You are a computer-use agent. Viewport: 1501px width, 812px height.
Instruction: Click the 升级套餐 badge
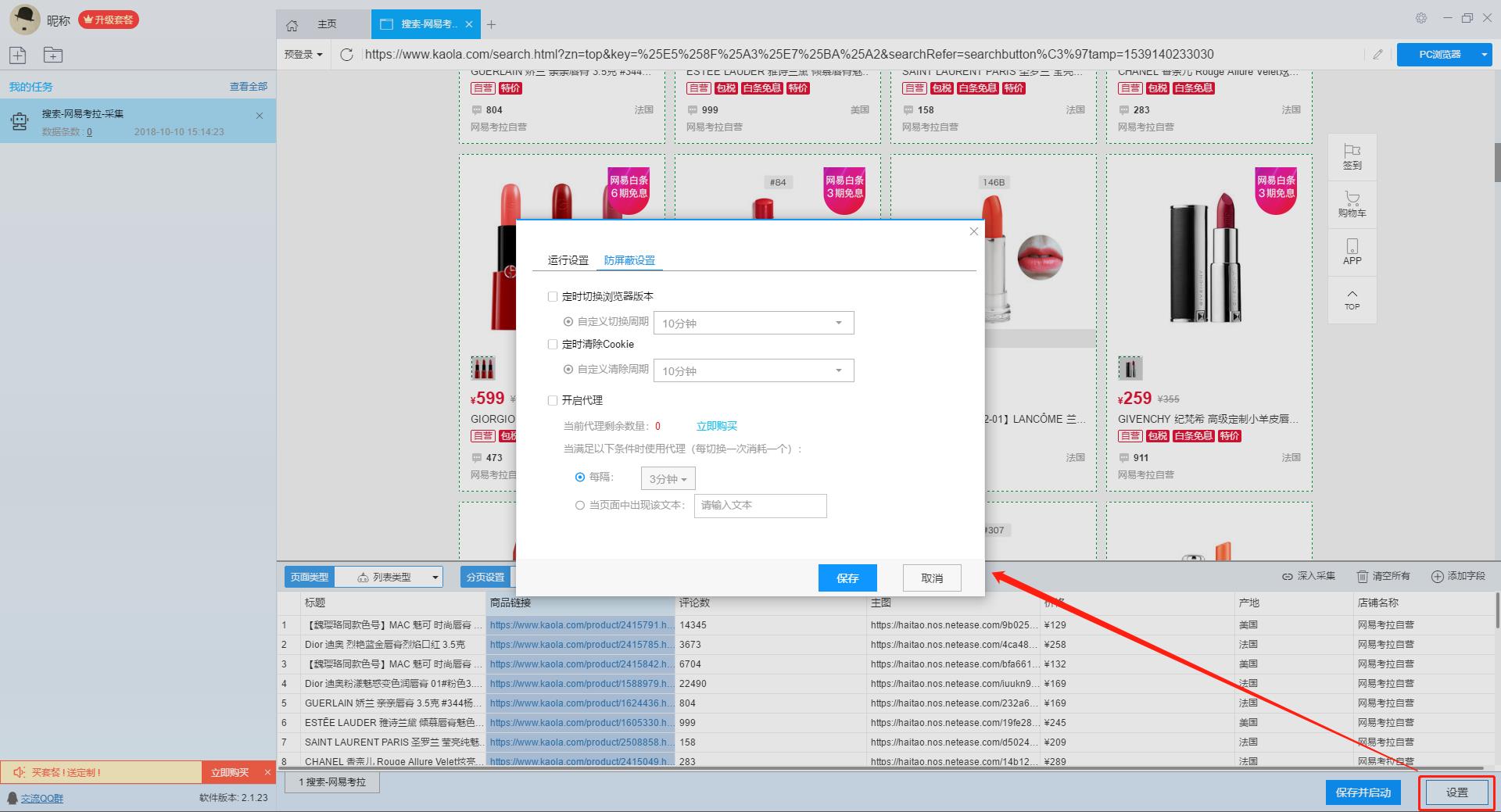pos(109,20)
